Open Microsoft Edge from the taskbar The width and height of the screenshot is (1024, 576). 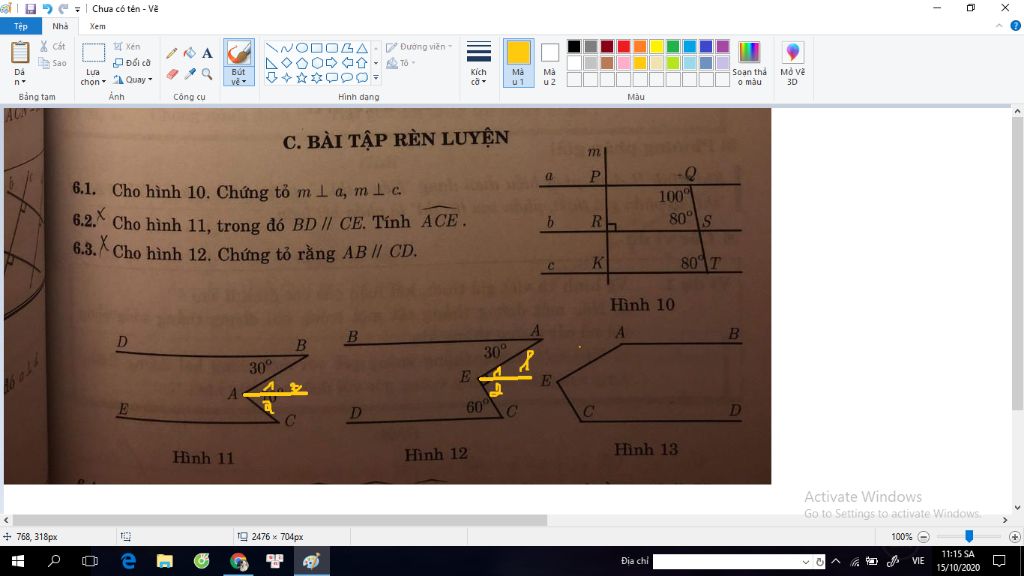128,561
